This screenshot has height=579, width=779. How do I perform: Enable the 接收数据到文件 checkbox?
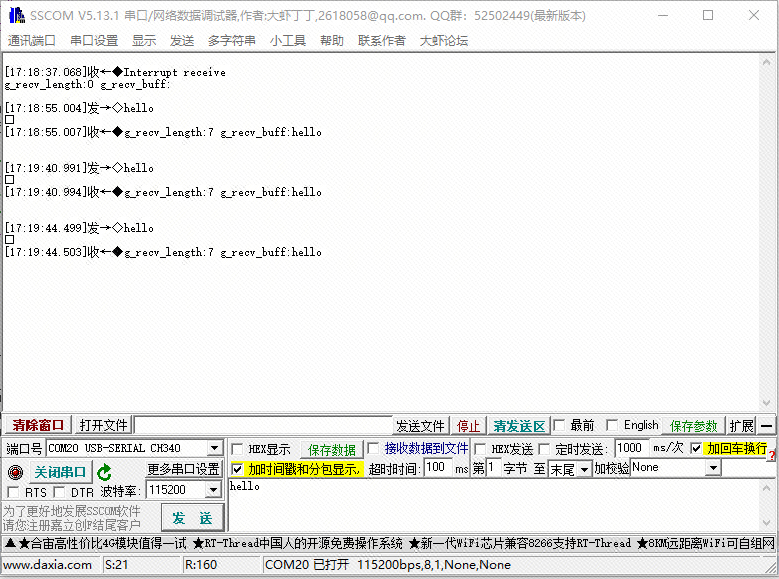point(373,448)
